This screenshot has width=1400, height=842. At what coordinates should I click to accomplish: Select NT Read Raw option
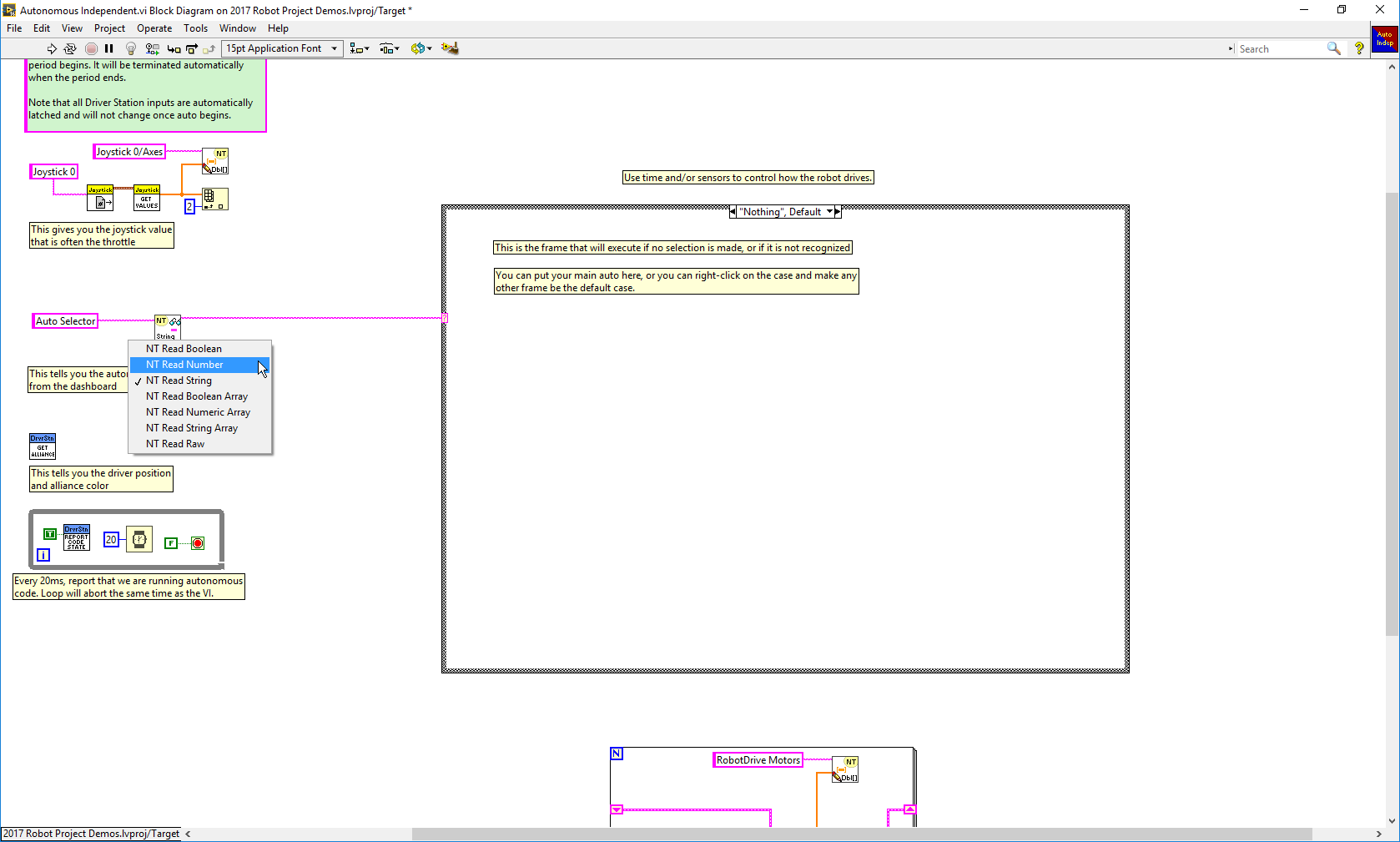pyautogui.click(x=200, y=444)
